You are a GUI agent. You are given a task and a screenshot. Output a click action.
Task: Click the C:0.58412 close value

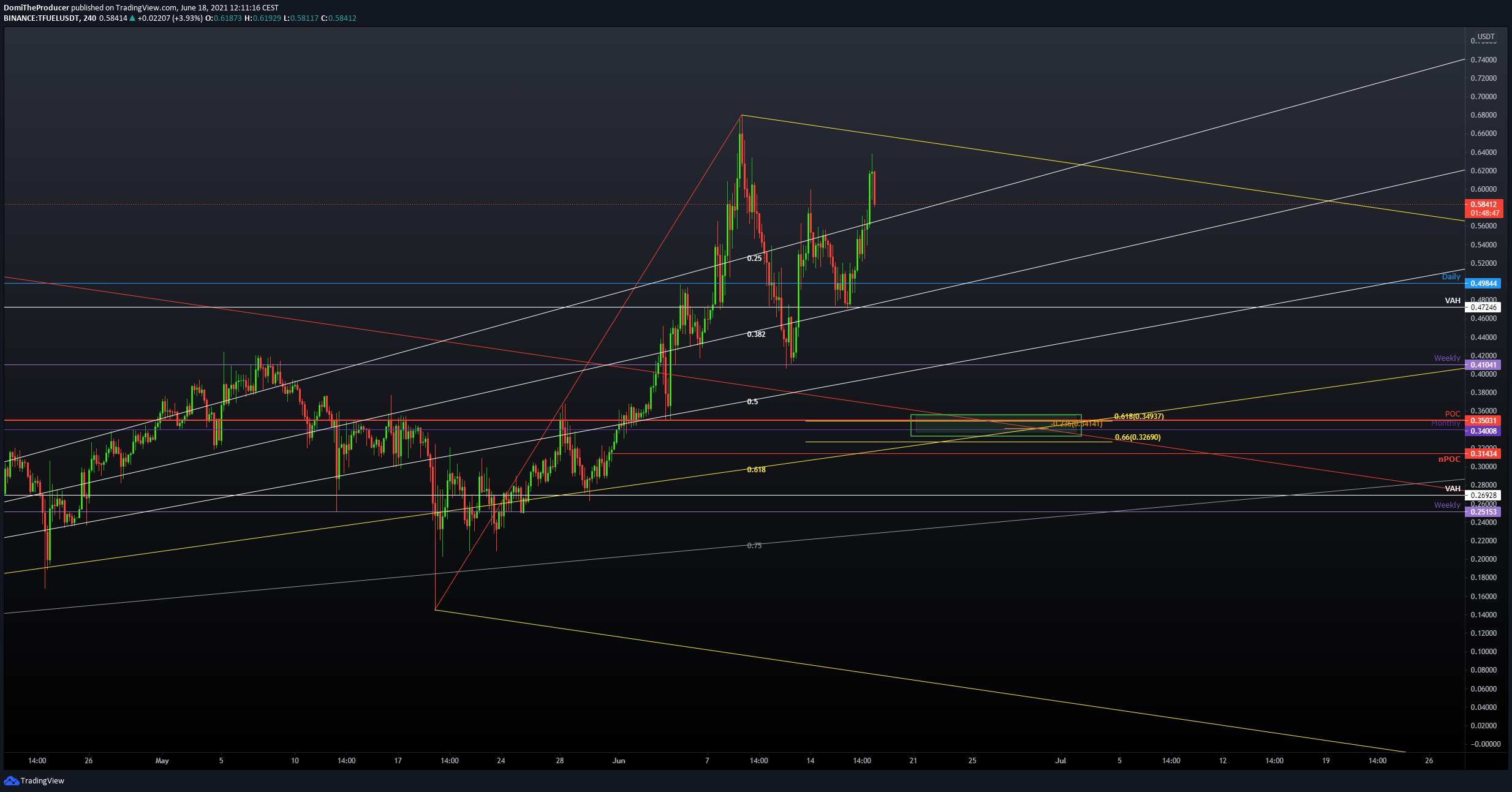pyautogui.click(x=339, y=18)
